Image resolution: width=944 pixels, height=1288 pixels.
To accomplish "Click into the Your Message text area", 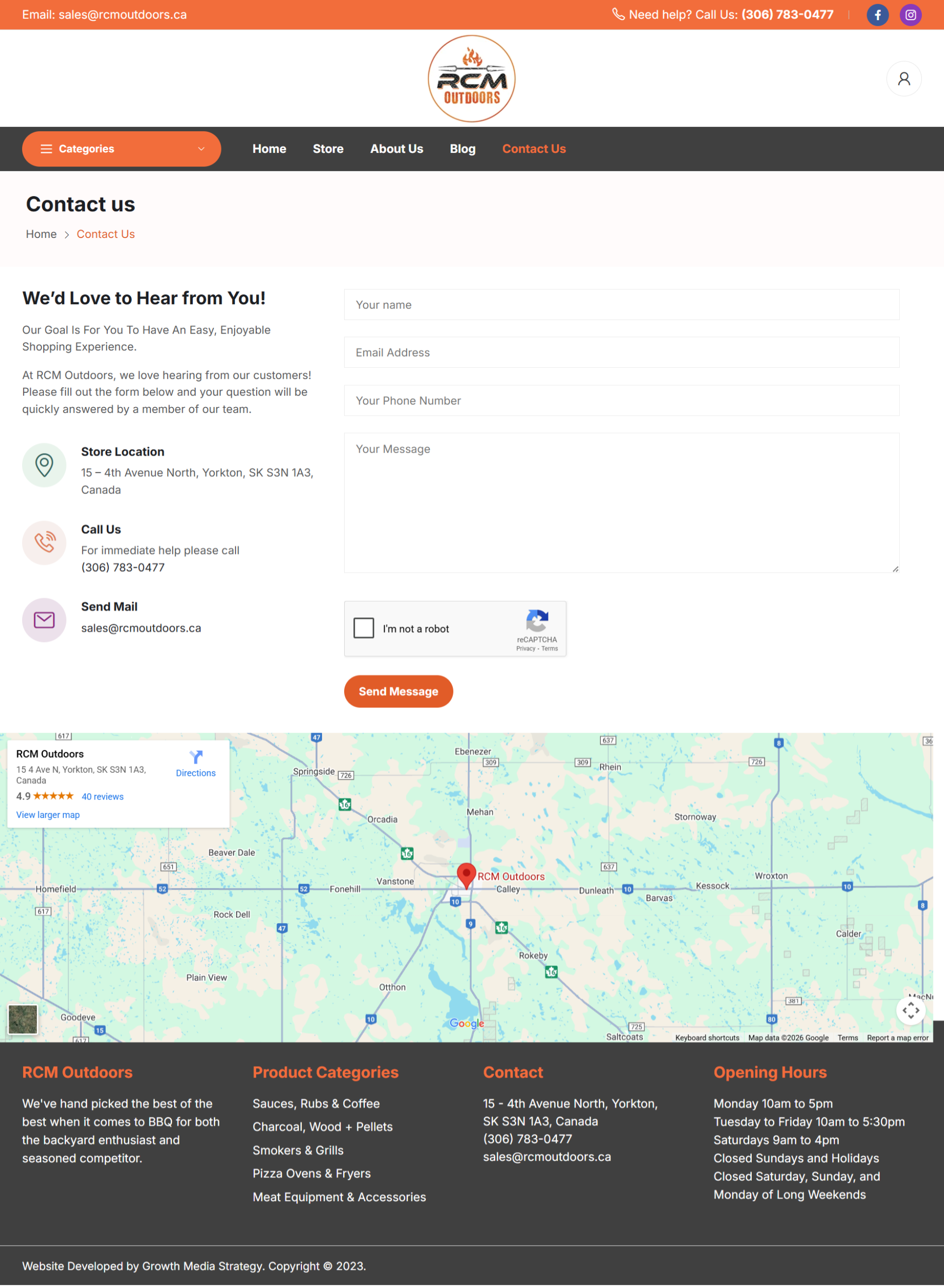I will point(621,503).
